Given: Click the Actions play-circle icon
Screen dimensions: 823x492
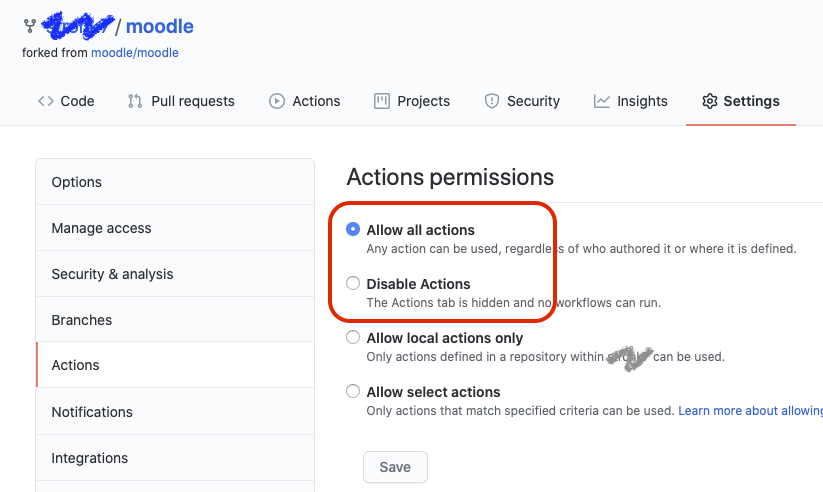Looking at the screenshot, I should [x=277, y=101].
